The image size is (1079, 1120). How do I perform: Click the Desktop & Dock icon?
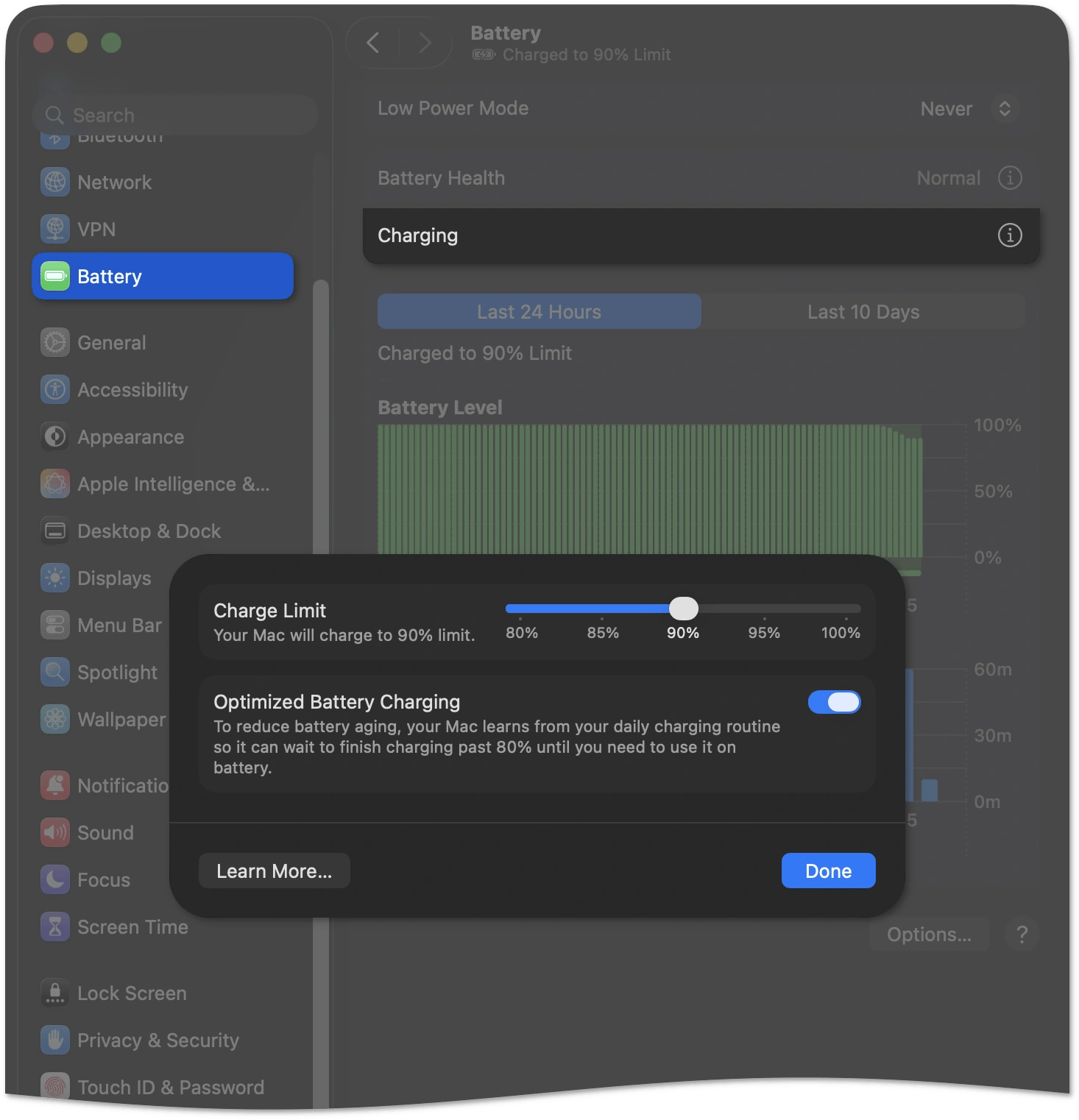55,531
